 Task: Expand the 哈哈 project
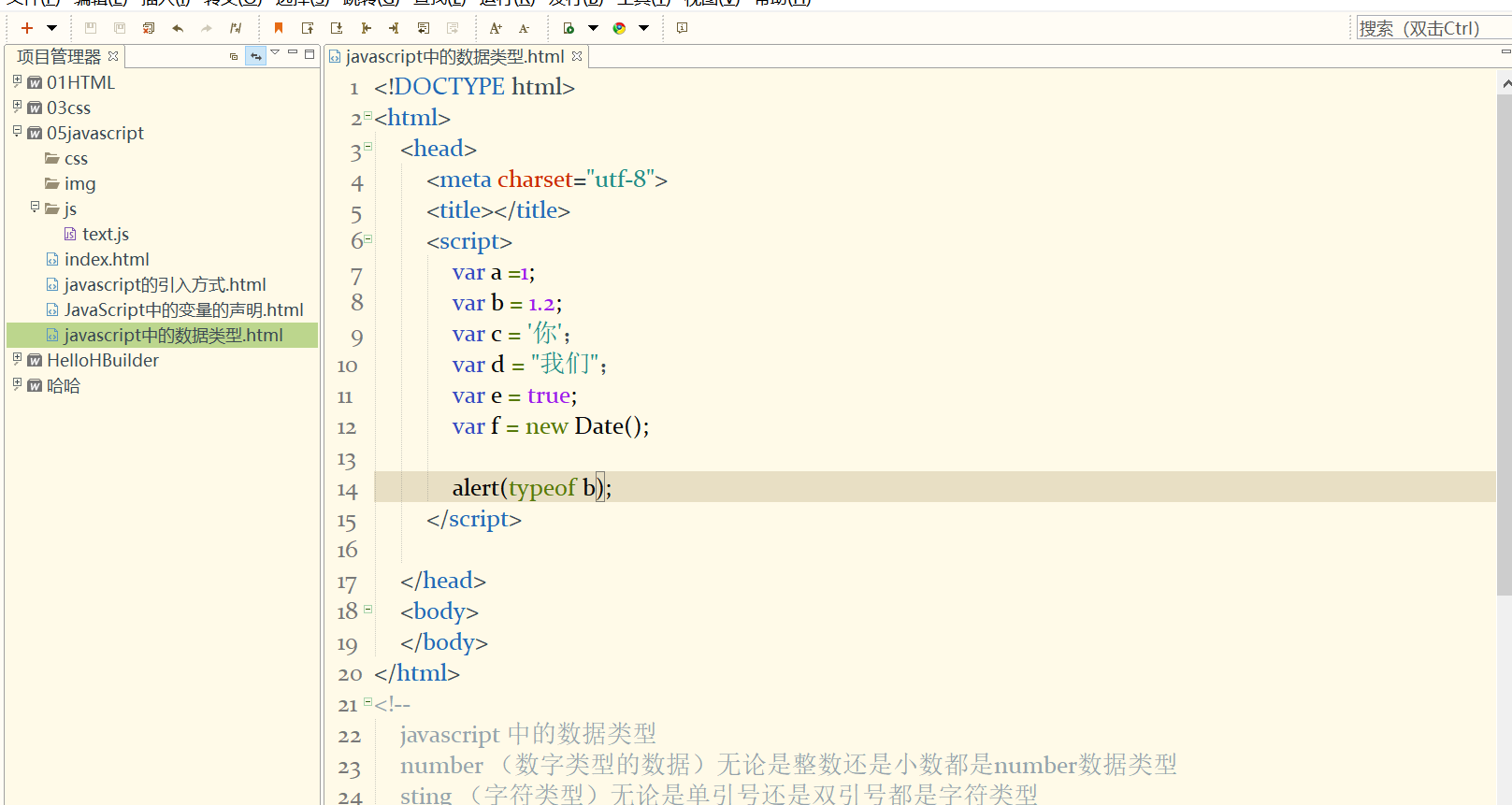click(x=17, y=384)
